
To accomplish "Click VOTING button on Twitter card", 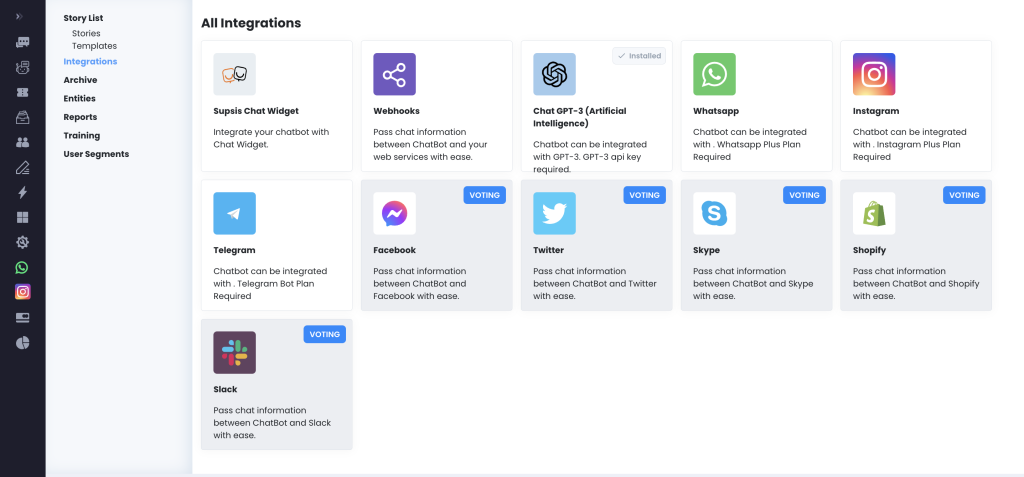I will click(x=645, y=195).
